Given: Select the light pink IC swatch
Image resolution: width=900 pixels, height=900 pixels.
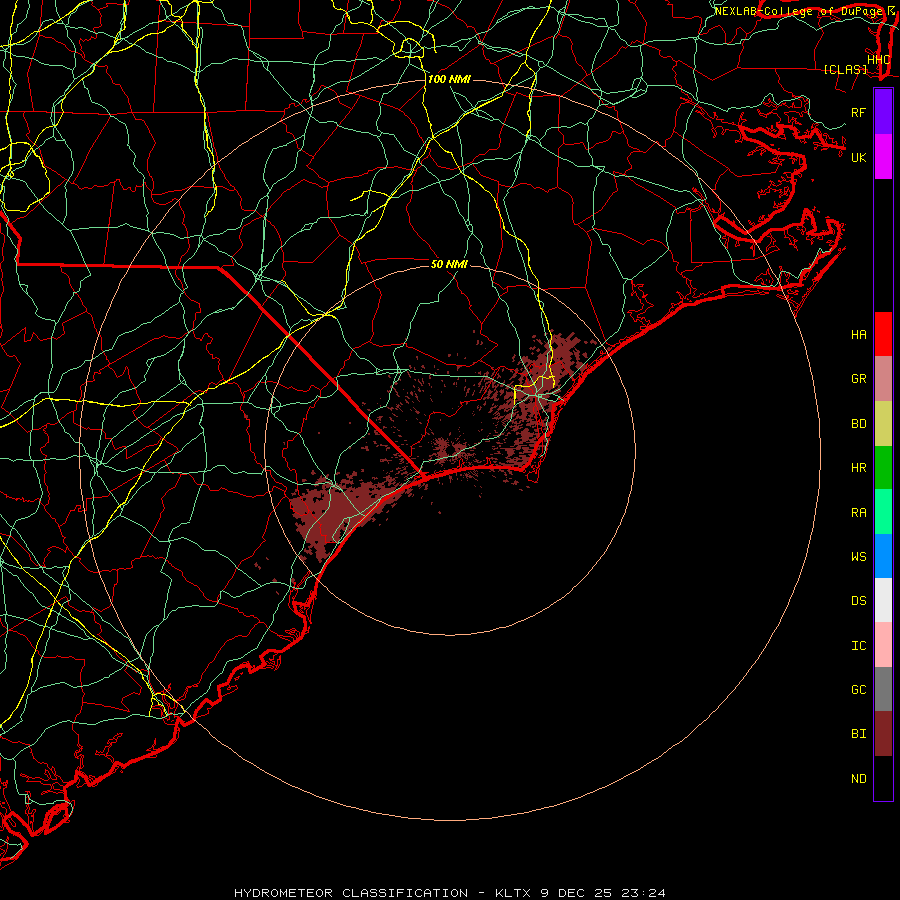Looking at the screenshot, I should pyautogui.click(x=883, y=645).
